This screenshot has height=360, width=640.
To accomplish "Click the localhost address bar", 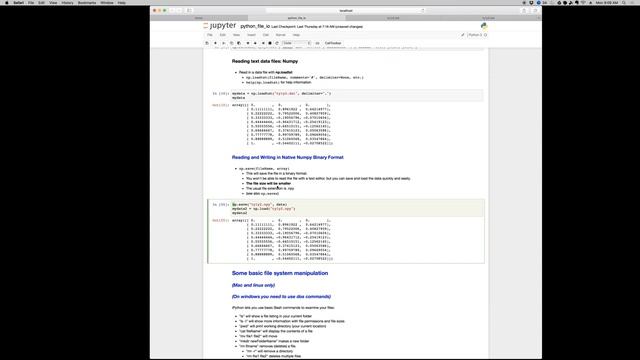I will click(x=346, y=10).
